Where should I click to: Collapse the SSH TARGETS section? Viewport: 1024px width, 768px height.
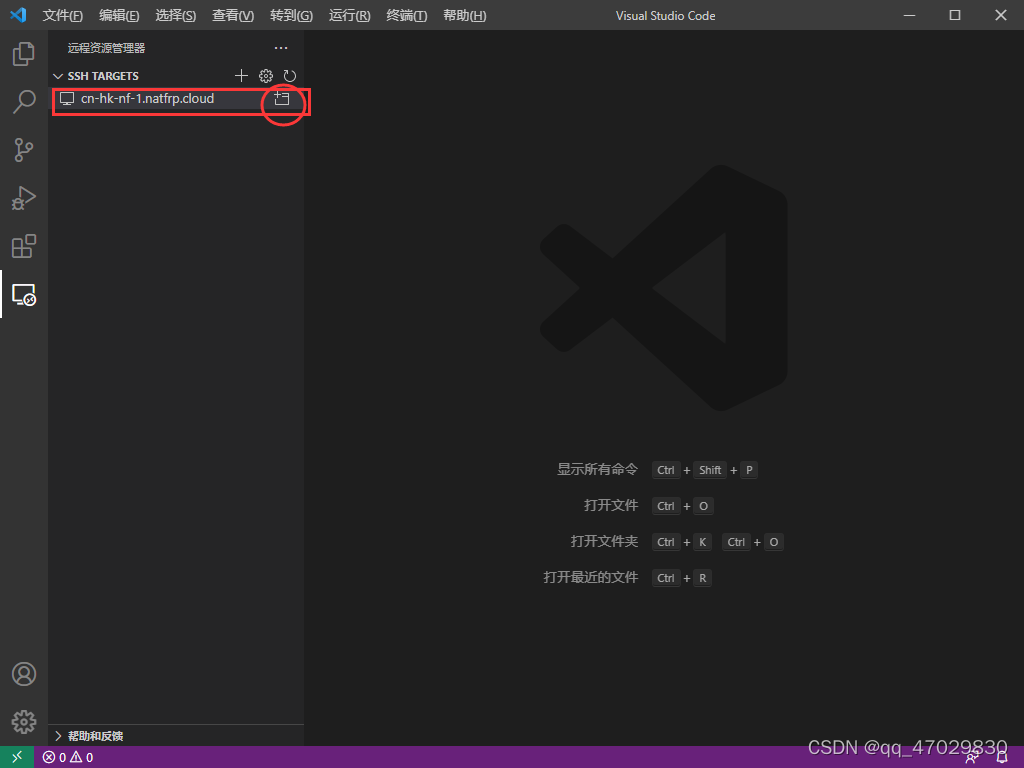pos(57,76)
